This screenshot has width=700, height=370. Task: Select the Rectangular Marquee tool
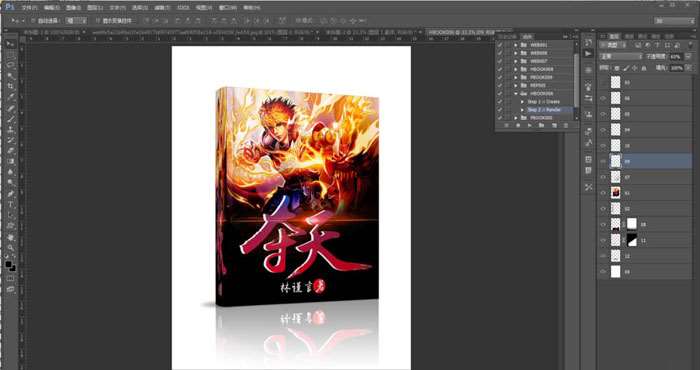click(10, 54)
